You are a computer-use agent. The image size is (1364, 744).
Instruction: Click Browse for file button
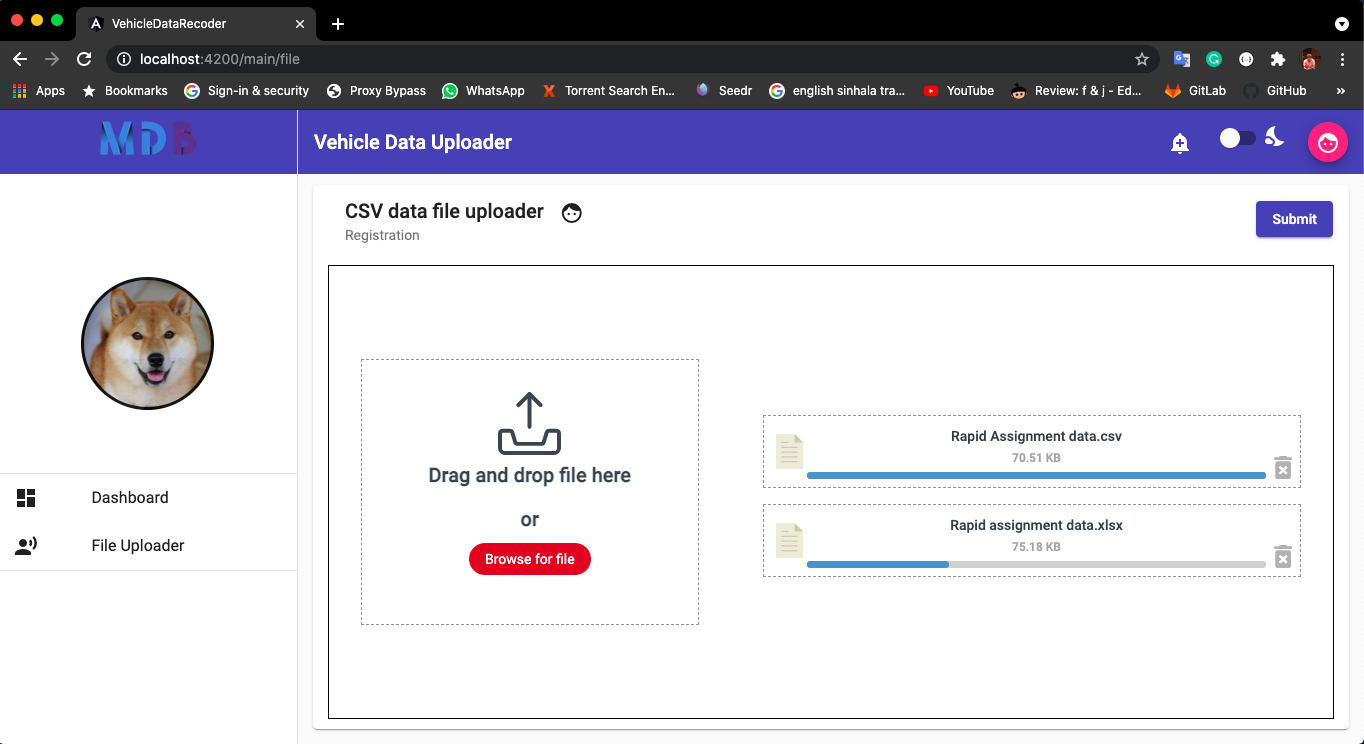coord(530,559)
